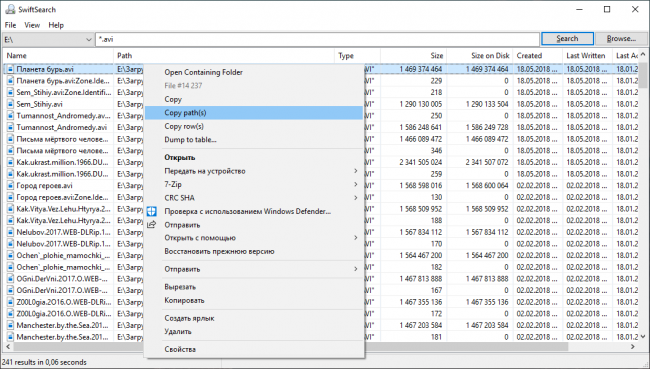Open the File menu
This screenshot has height=369, width=650.
coord(10,25)
